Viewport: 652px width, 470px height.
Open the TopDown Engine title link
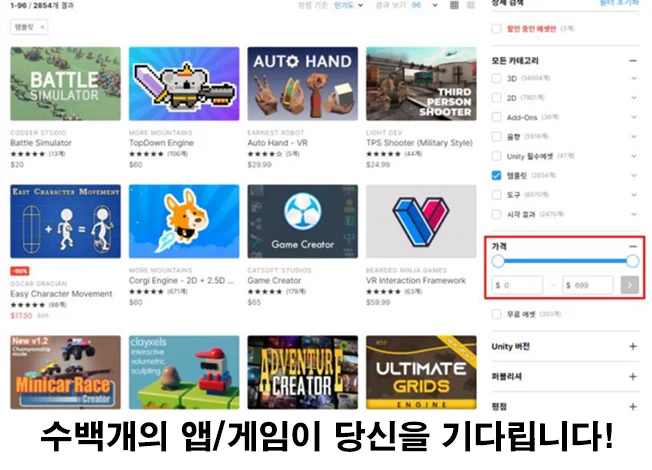[161, 143]
